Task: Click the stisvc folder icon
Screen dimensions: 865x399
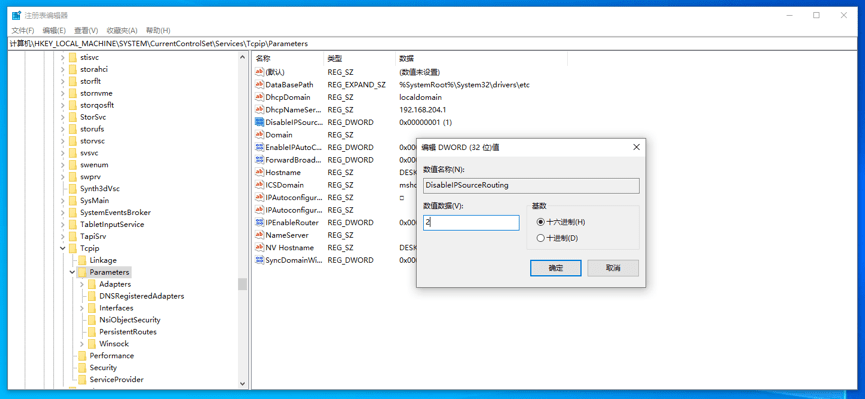Action: click(72, 57)
